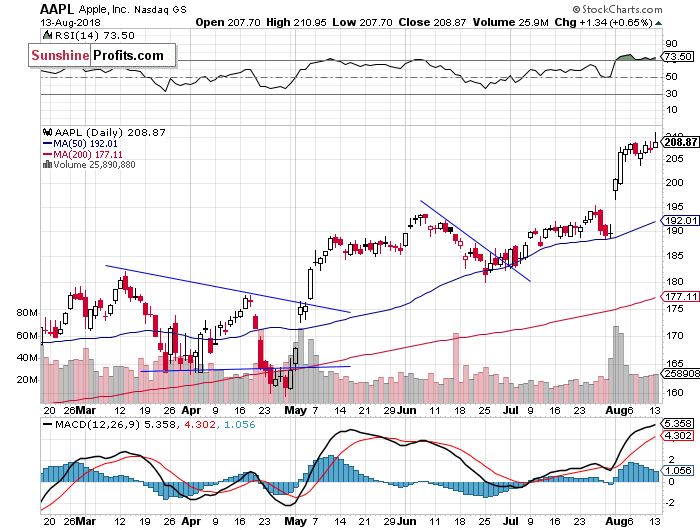The height and width of the screenshot is (530, 700).
Task: Click the 192.01 MA(50) axis tag
Action: click(x=681, y=221)
